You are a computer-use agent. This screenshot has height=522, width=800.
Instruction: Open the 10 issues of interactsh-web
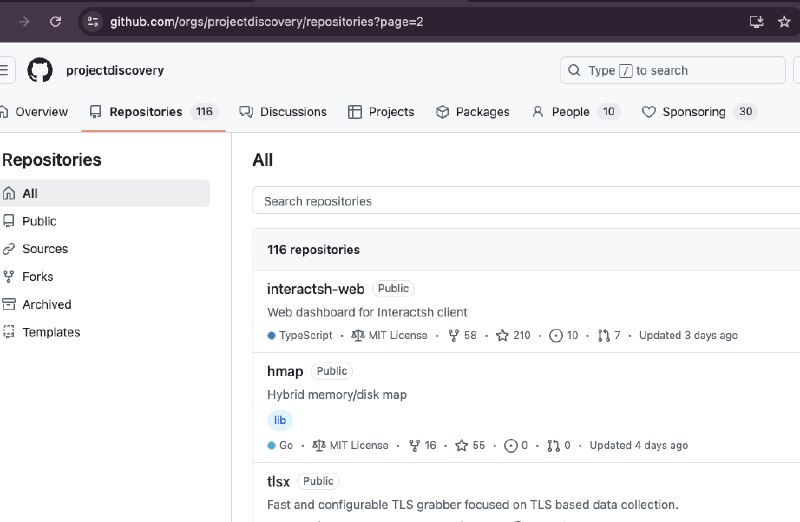coord(564,335)
